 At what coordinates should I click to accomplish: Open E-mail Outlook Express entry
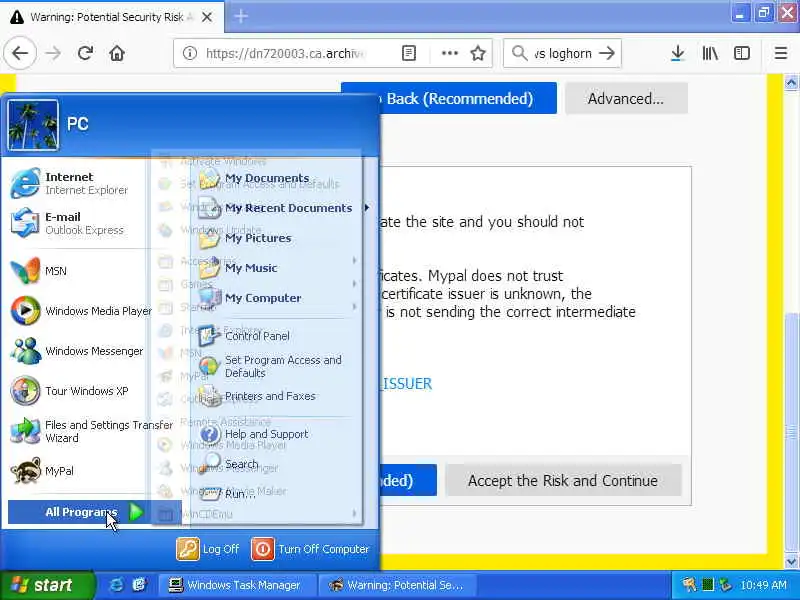tap(78, 223)
